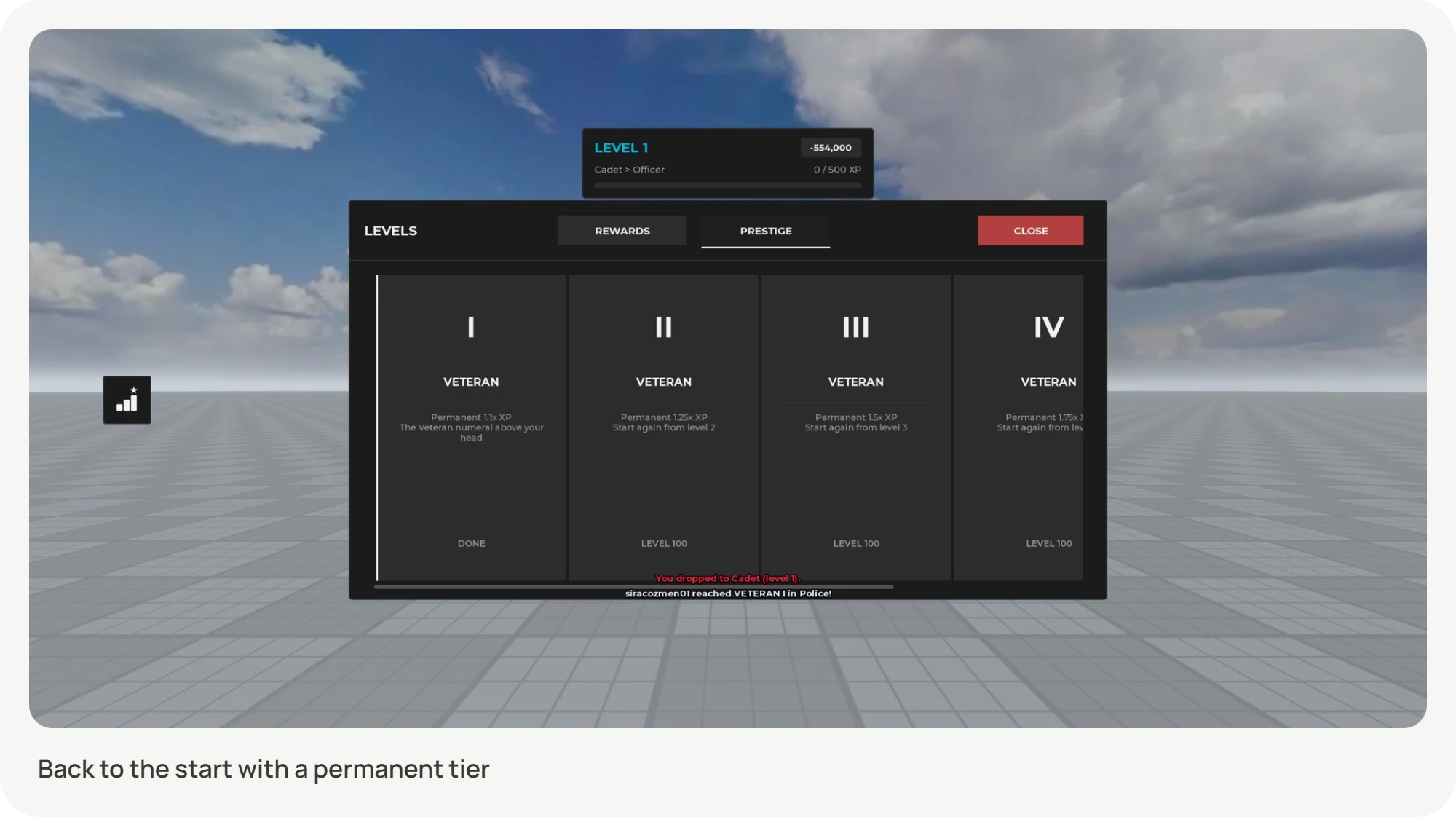Click LEVEL 100 label on the Veteran II card
Screen dimensions: 1456x817
coord(664,543)
